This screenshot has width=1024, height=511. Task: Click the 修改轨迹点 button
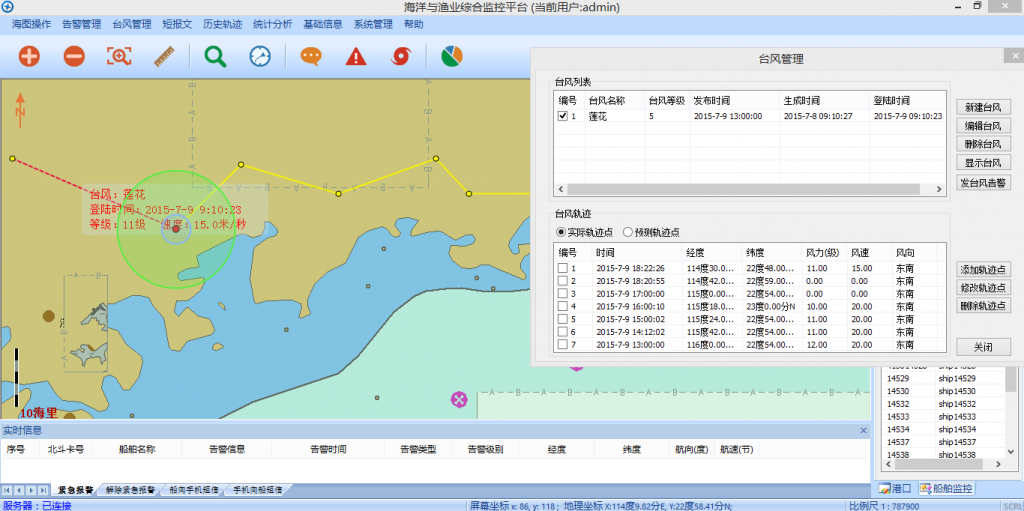(x=984, y=288)
